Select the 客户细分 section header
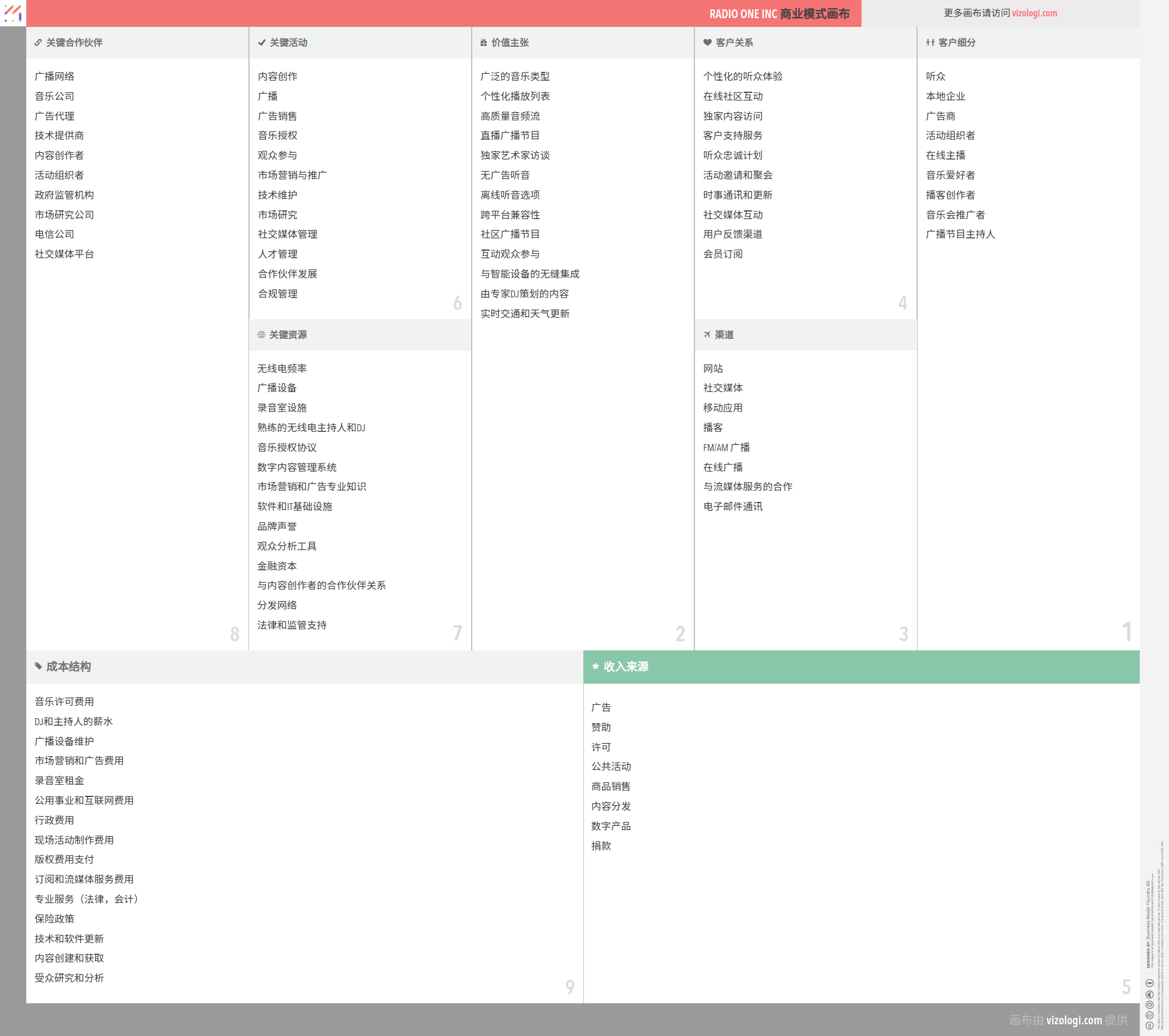Screen dimensions: 1169x1036 tap(957, 43)
